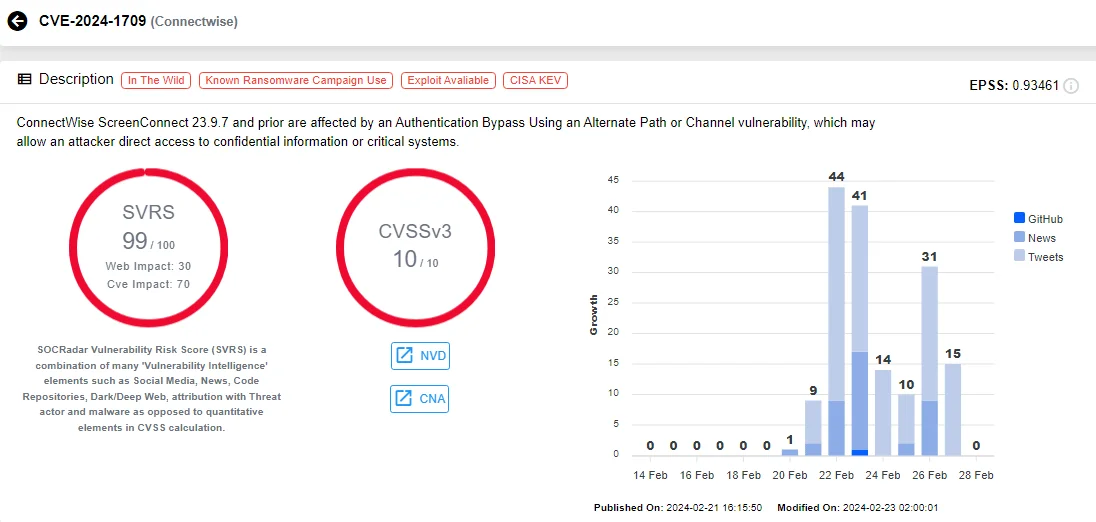The height and width of the screenshot is (522, 1096).
Task: Click the CVSSv3 score circle
Action: [416, 248]
